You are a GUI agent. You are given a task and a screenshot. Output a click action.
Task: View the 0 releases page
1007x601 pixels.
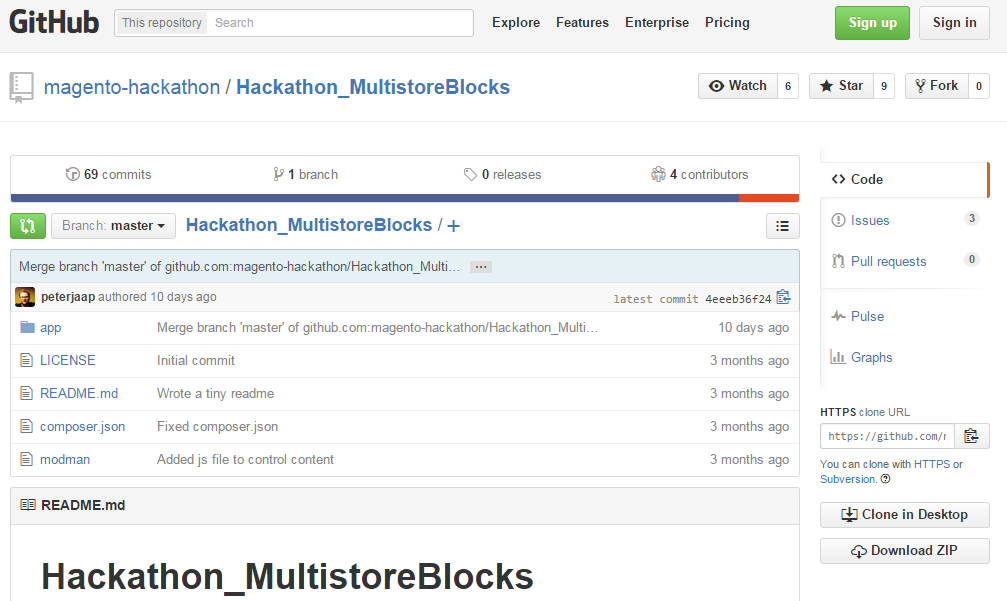tap(503, 175)
